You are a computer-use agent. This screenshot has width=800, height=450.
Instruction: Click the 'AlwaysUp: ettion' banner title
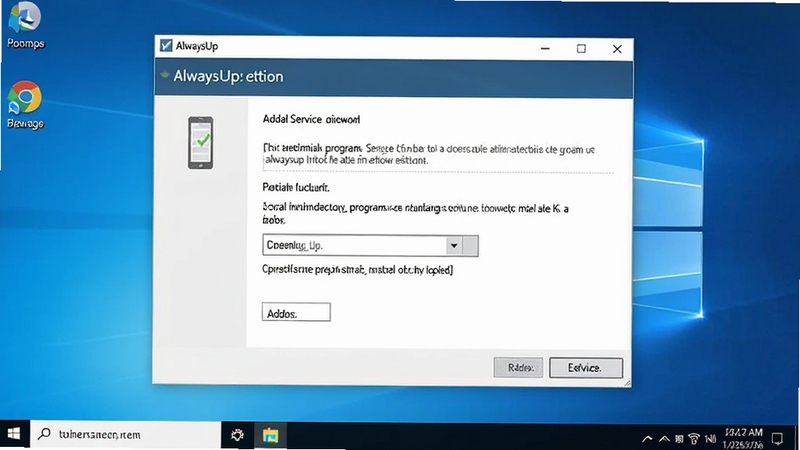(228, 77)
